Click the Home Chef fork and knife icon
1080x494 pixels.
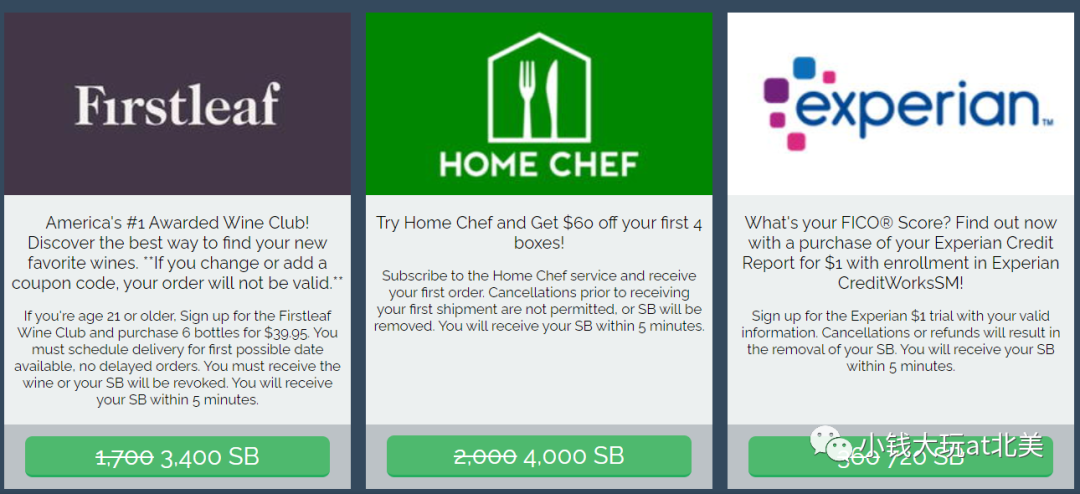[539, 99]
